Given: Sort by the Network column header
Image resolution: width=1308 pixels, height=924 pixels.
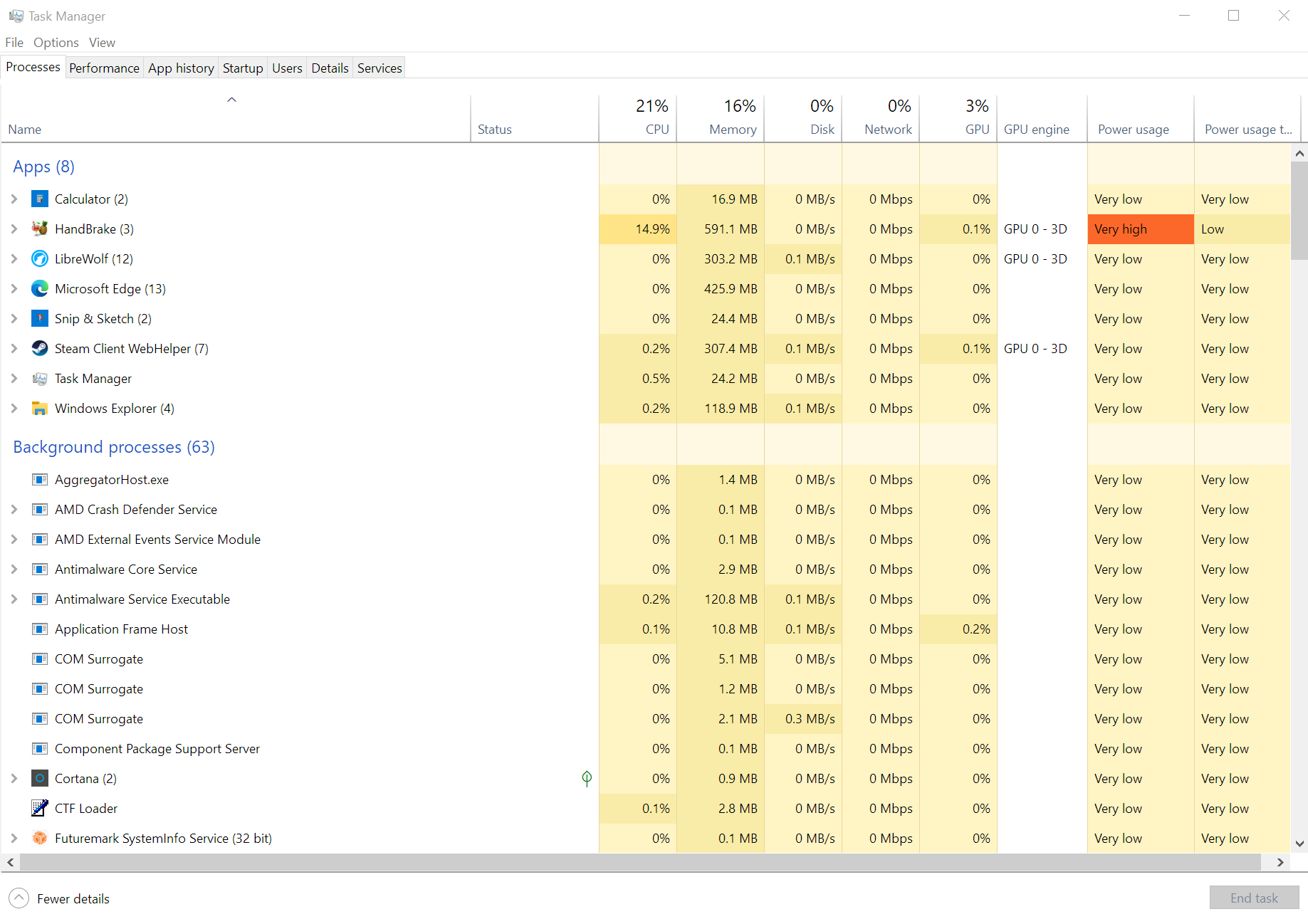Looking at the screenshot, I should click(x=881, y=118).
